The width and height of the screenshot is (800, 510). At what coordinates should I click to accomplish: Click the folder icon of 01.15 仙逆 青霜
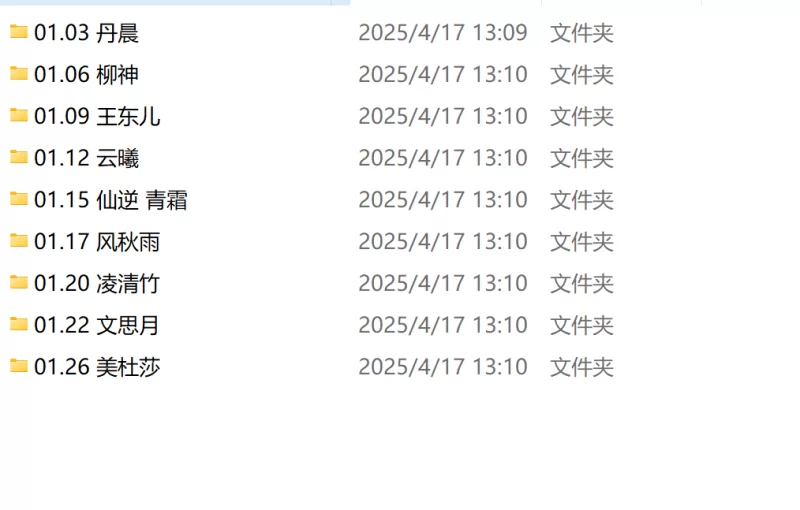pyautogui.click(x=19, y=199)
